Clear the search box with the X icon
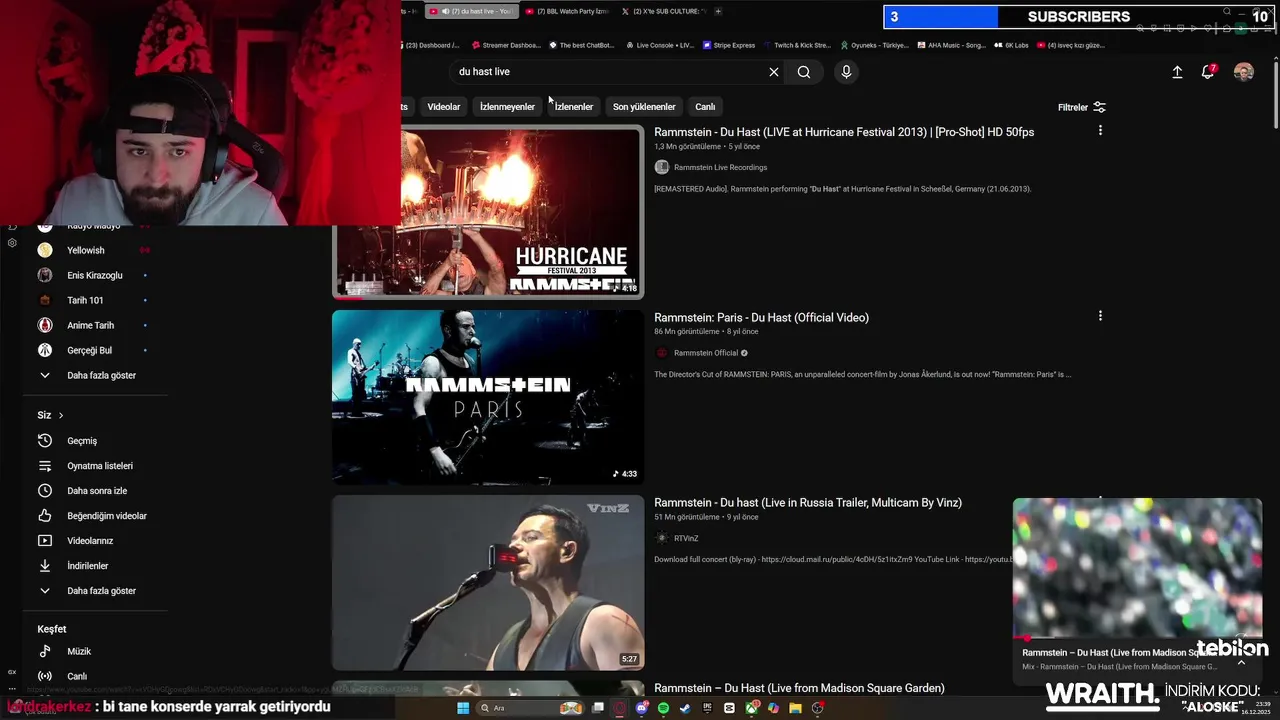 773,72
